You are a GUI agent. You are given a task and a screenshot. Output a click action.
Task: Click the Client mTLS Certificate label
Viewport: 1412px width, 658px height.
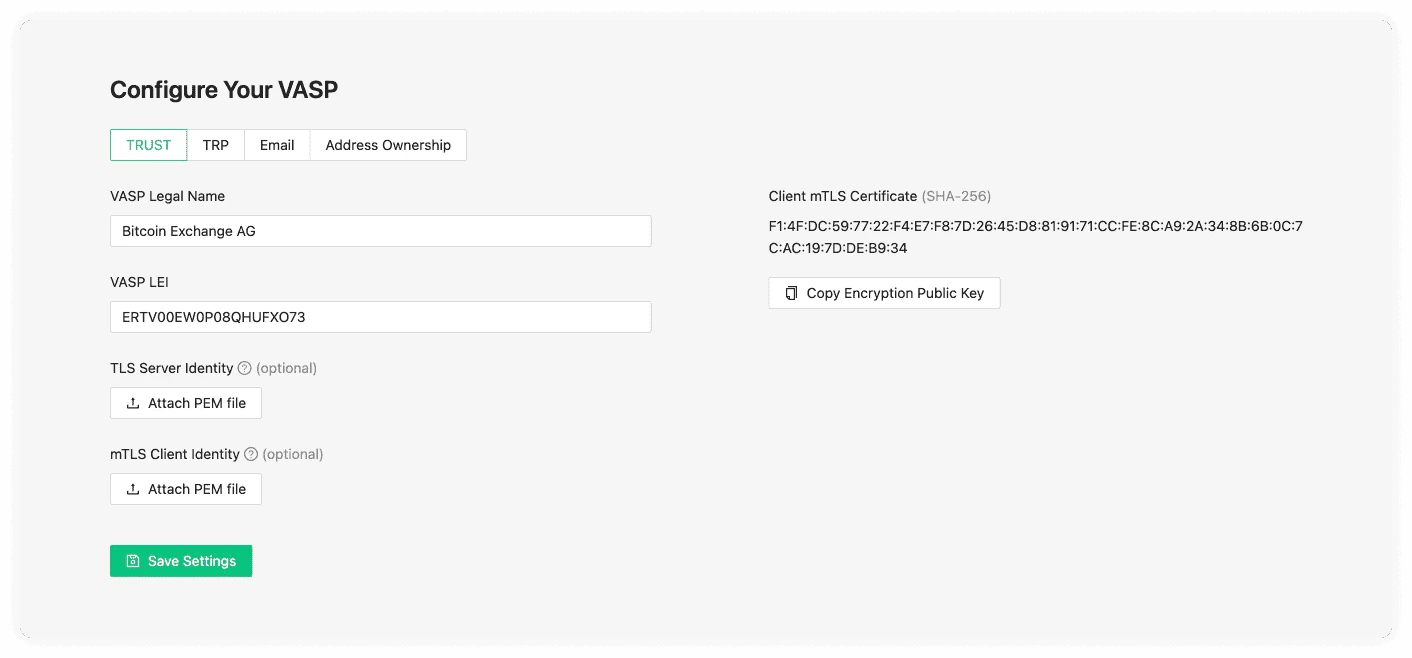[843, 196]
